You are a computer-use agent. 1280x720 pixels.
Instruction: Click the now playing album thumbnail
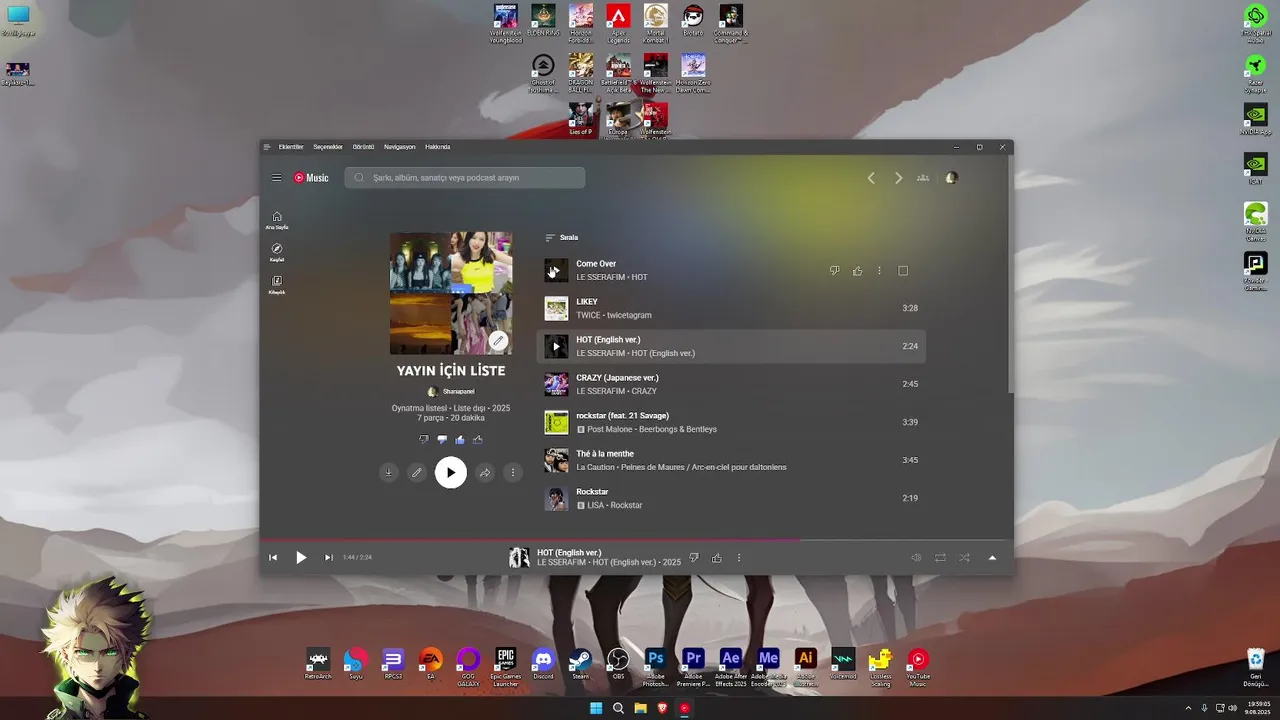(x=519, y=558)
